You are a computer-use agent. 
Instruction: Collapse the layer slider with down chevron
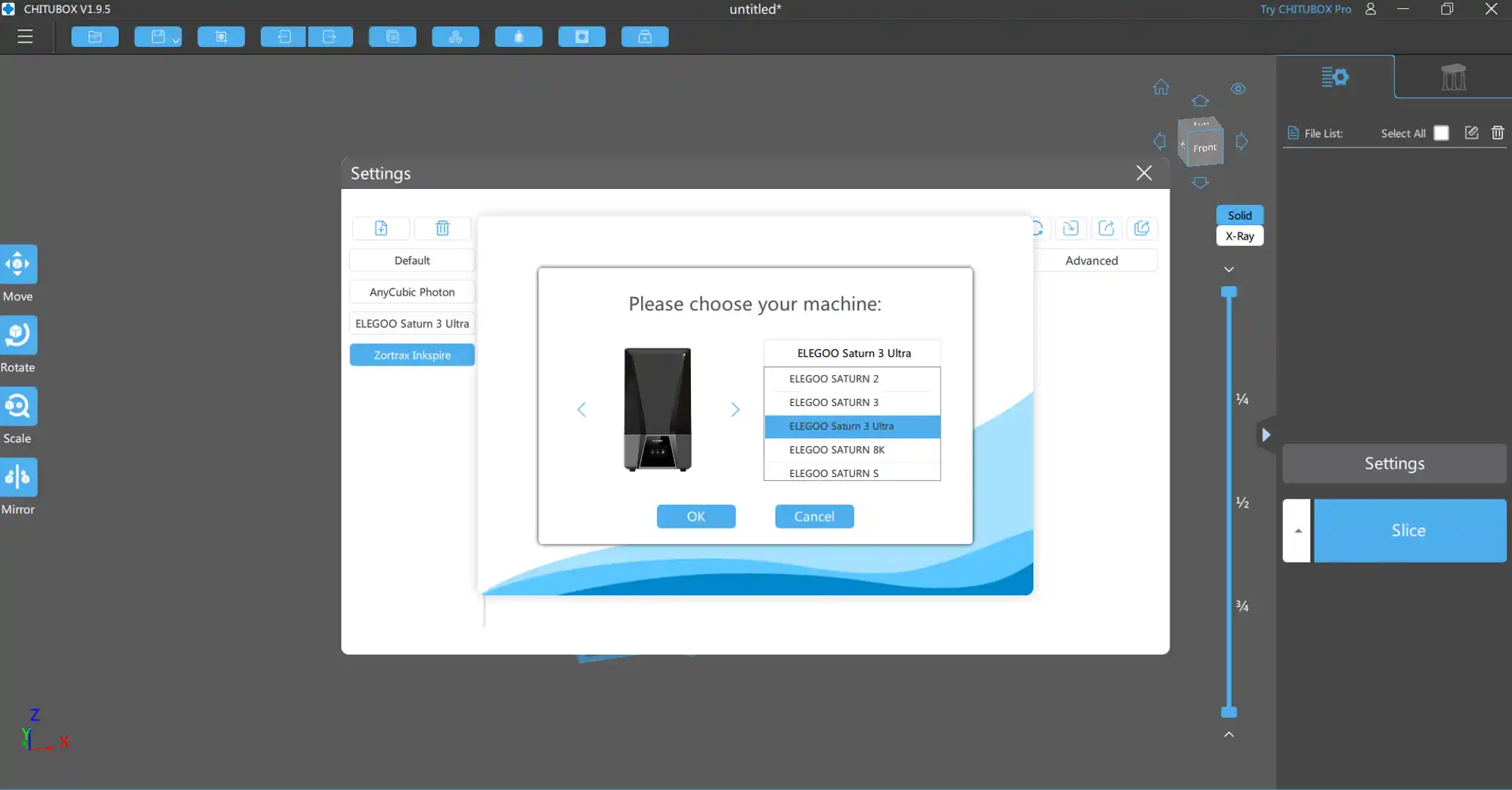coord(1228,269)
